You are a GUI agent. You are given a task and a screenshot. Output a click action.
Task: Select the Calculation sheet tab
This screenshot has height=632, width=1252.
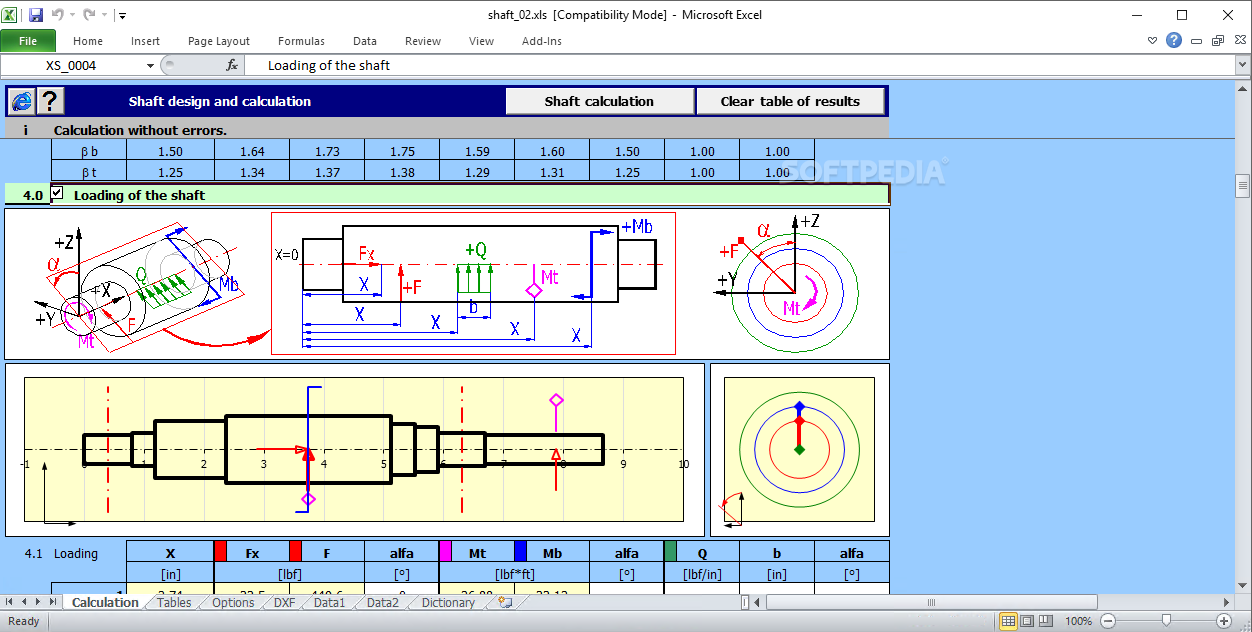[105, 602]
